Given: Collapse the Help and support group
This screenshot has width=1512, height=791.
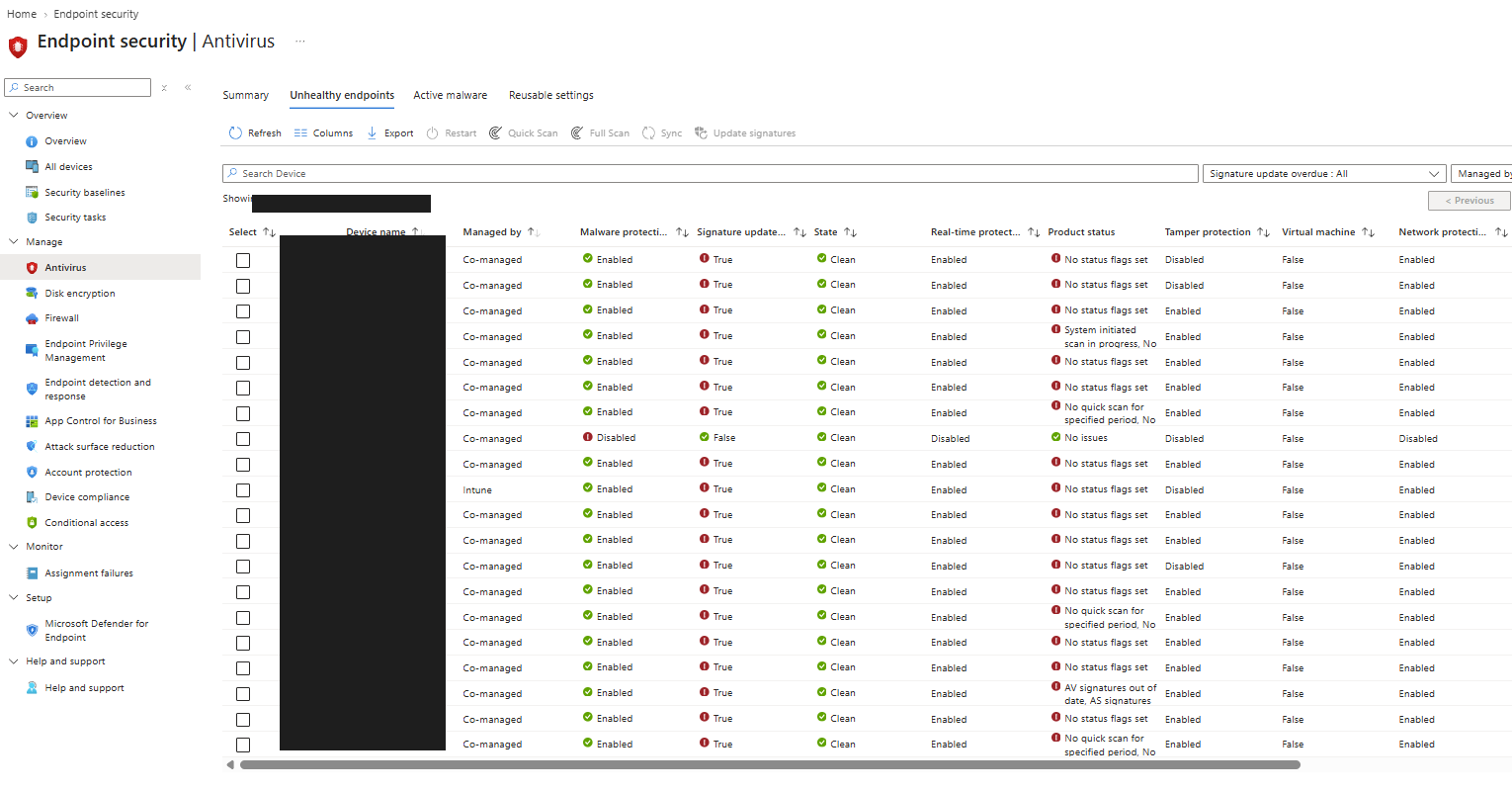Looking at the screenshot, I should 14,661.
